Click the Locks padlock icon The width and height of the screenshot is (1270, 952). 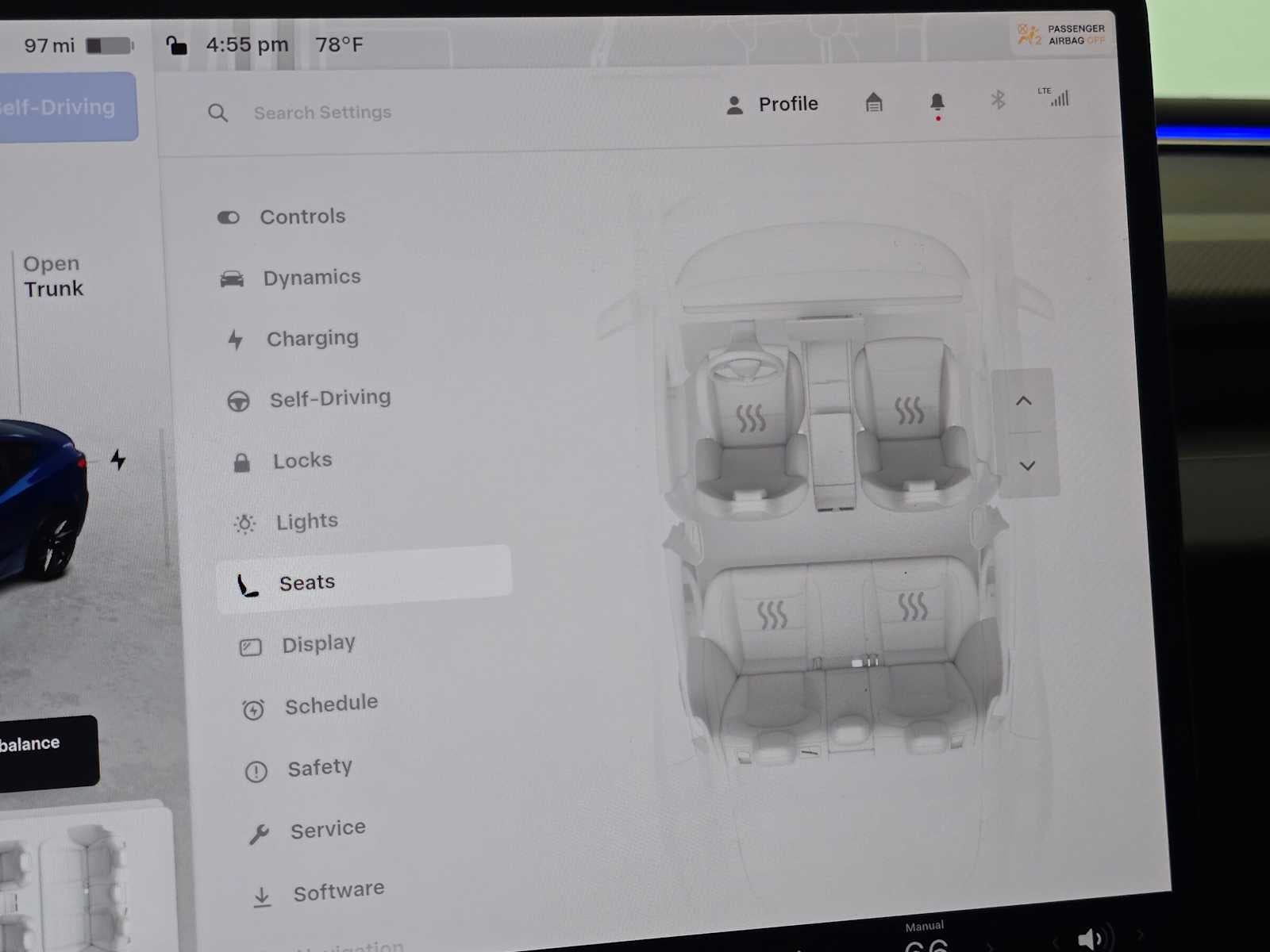[242, 463]
